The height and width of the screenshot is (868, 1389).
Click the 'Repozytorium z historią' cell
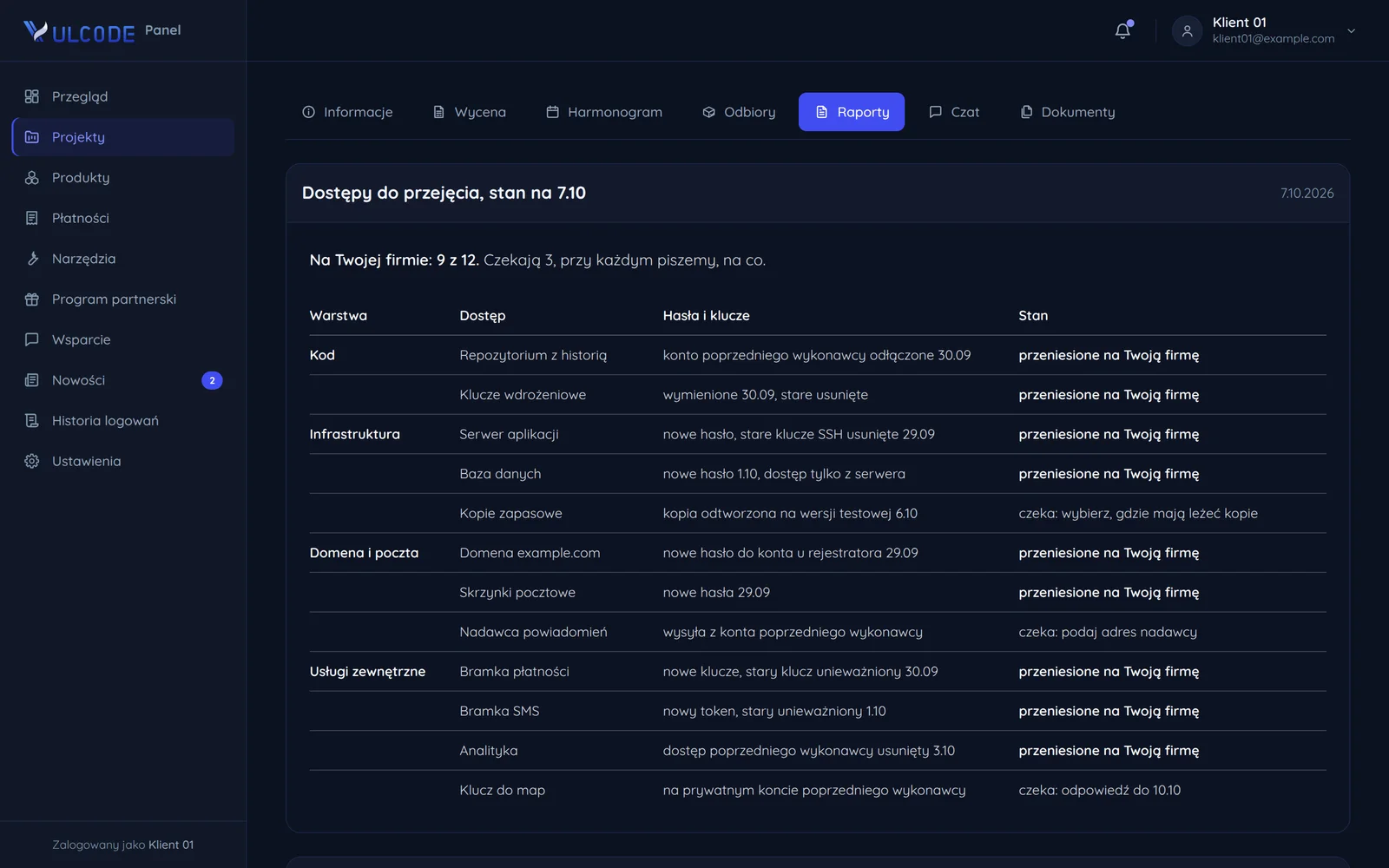pyautogui.click(x=533, y=355)
